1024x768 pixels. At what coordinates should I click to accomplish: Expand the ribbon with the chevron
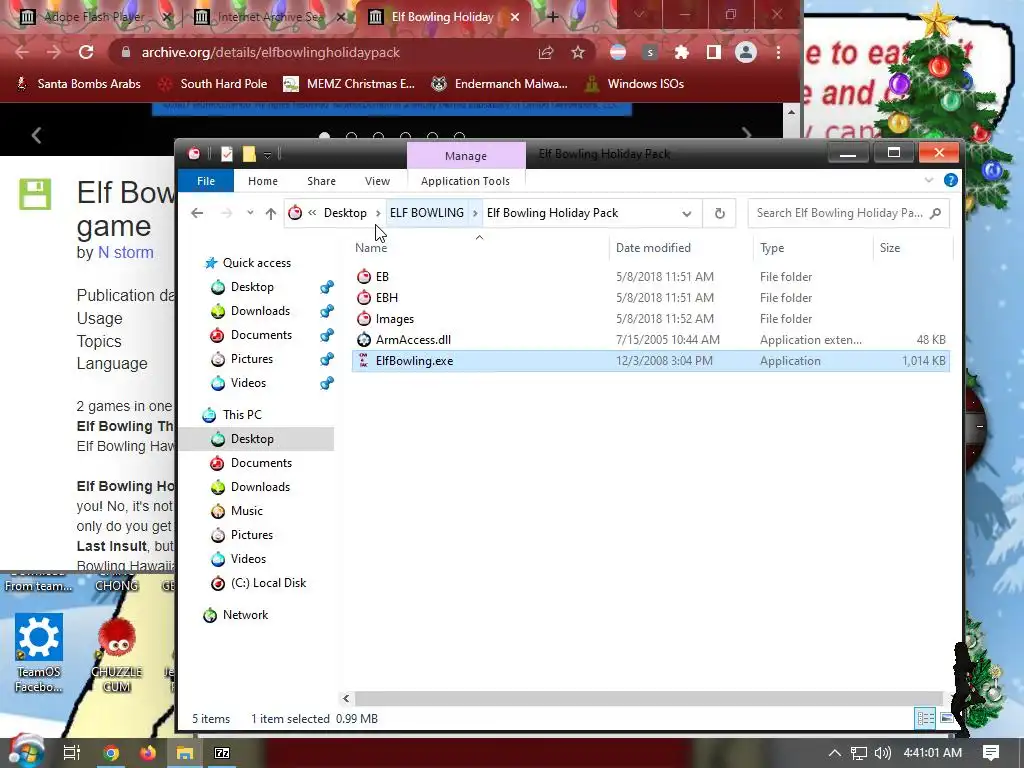point(929,180)
